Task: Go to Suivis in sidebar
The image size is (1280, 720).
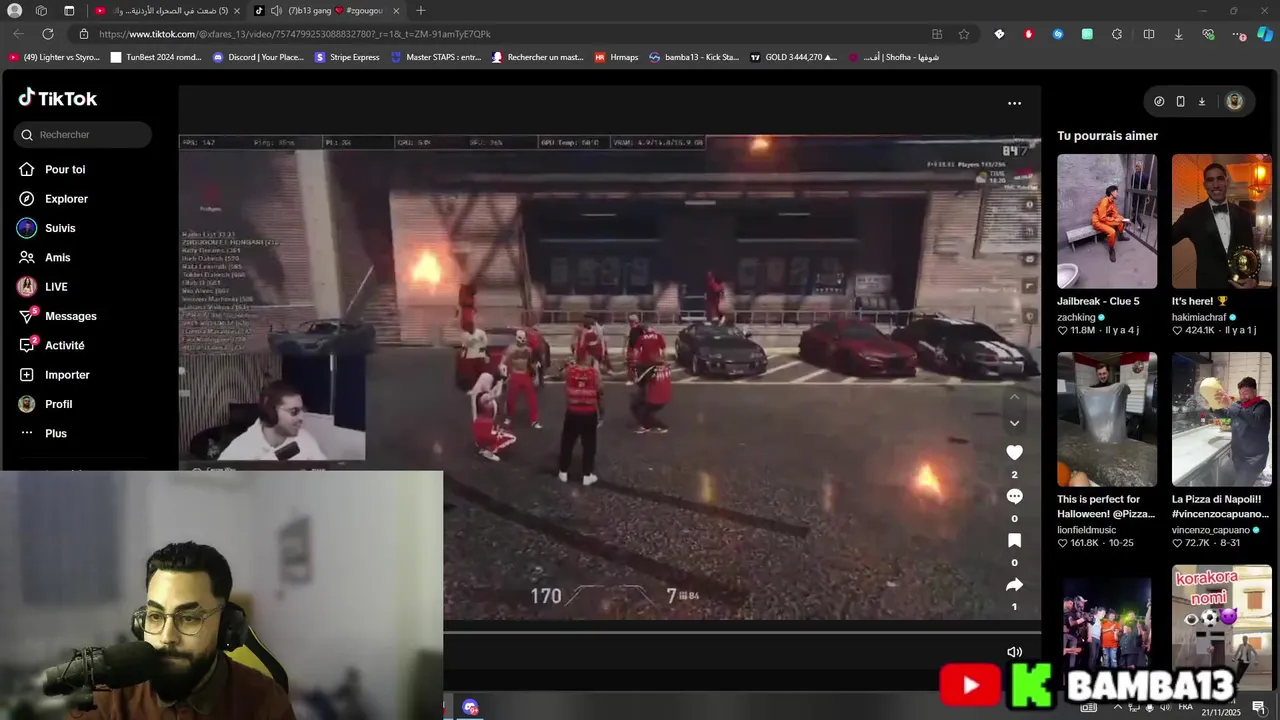Action: [x=46, y=228]
